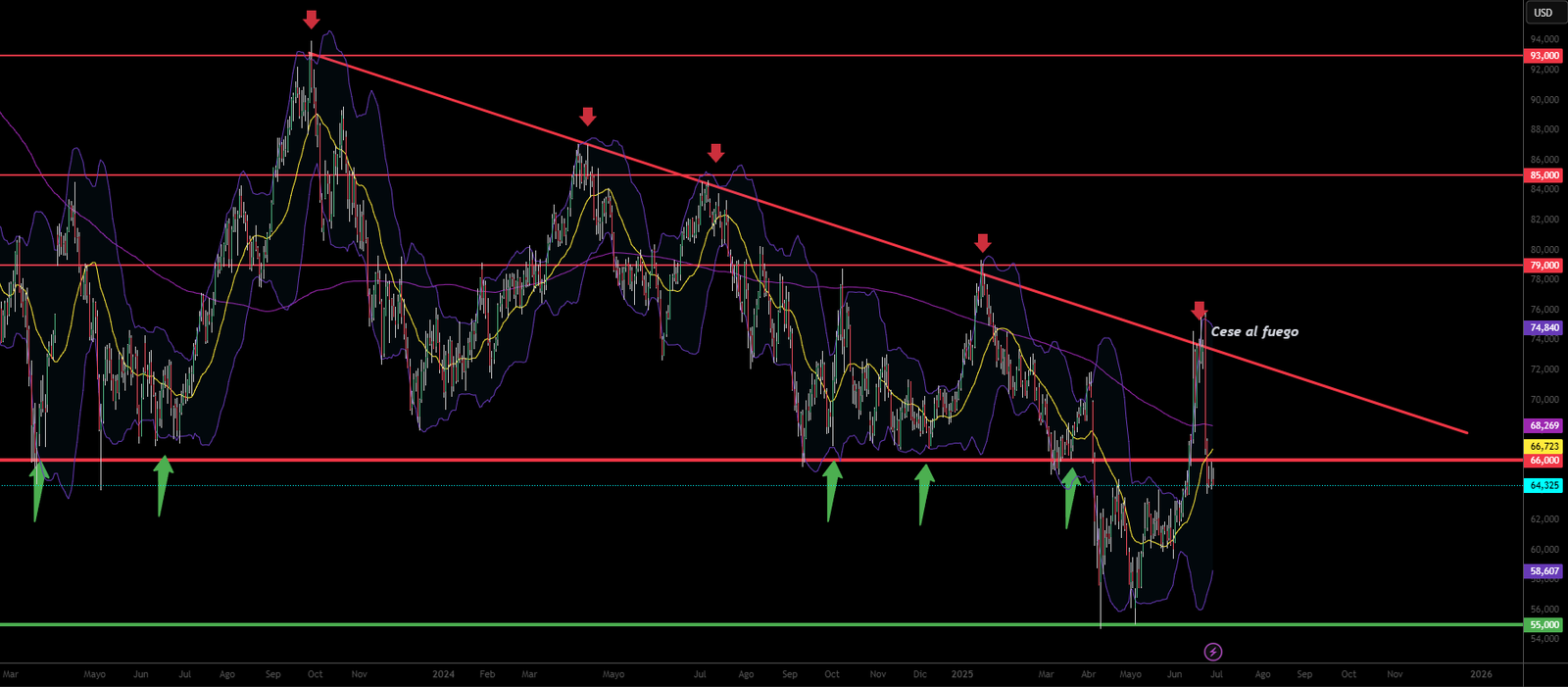Image resolution: width=1568 pixels, height=687 pixels.
Task: Click the 55,000 green price label
Action: pyautogui.click(x=1543, y=625)
